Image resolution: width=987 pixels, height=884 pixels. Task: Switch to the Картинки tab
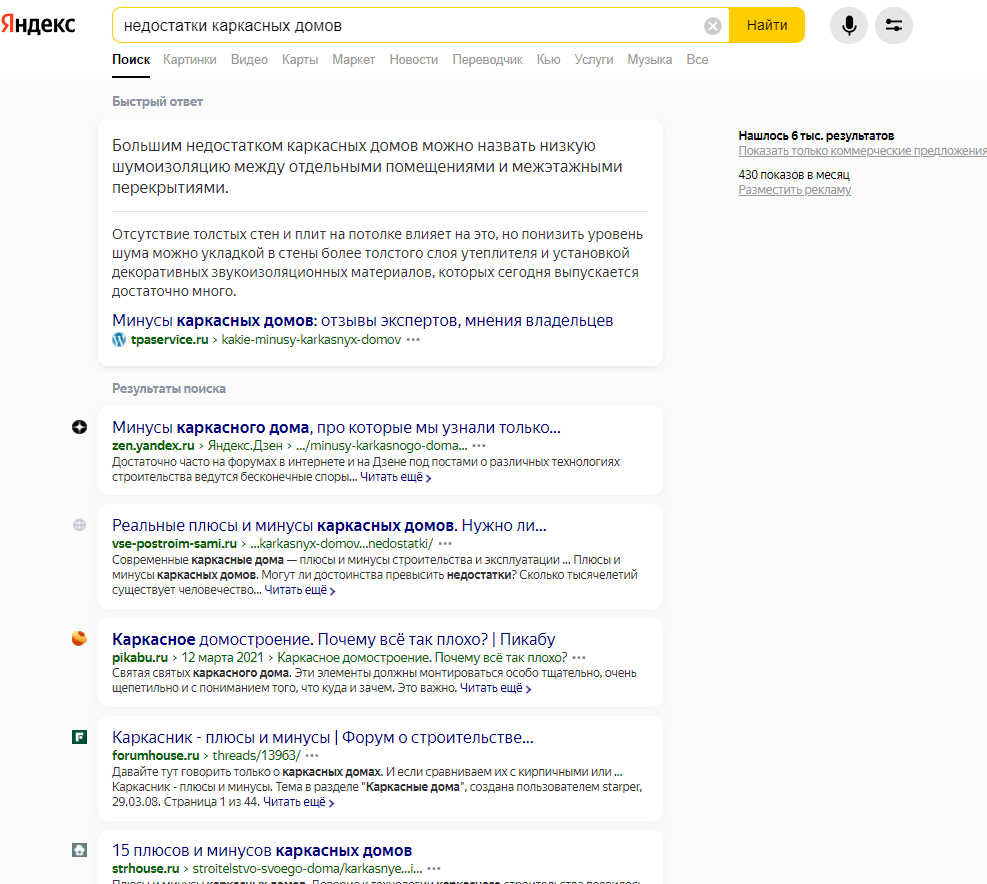tap(189, 59)
